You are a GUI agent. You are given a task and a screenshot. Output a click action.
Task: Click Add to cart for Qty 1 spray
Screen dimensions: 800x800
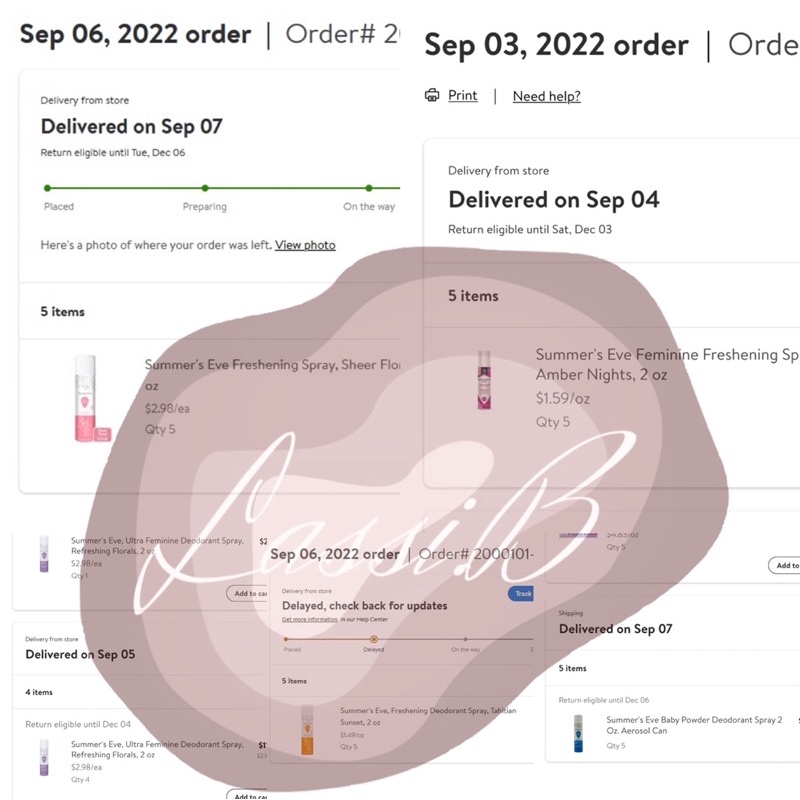point(248,594)
